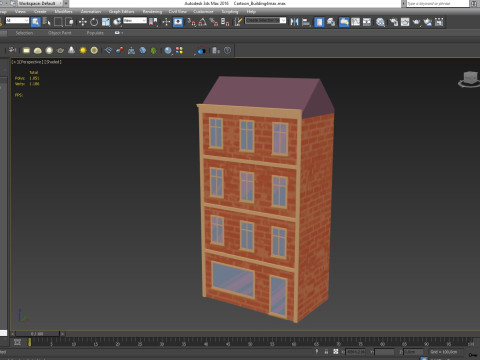Click the green tree icon
The width and height of the screenshot is (480, 360).
(154, 50)
